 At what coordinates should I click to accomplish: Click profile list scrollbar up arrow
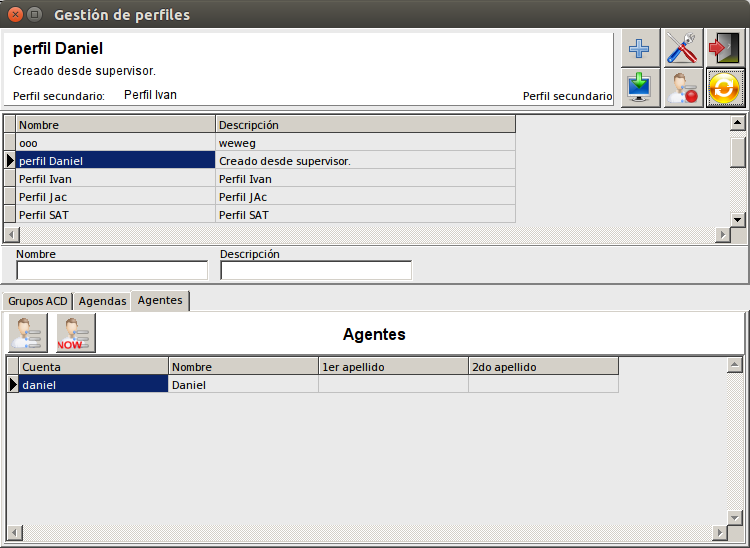[x=738, y=124]
